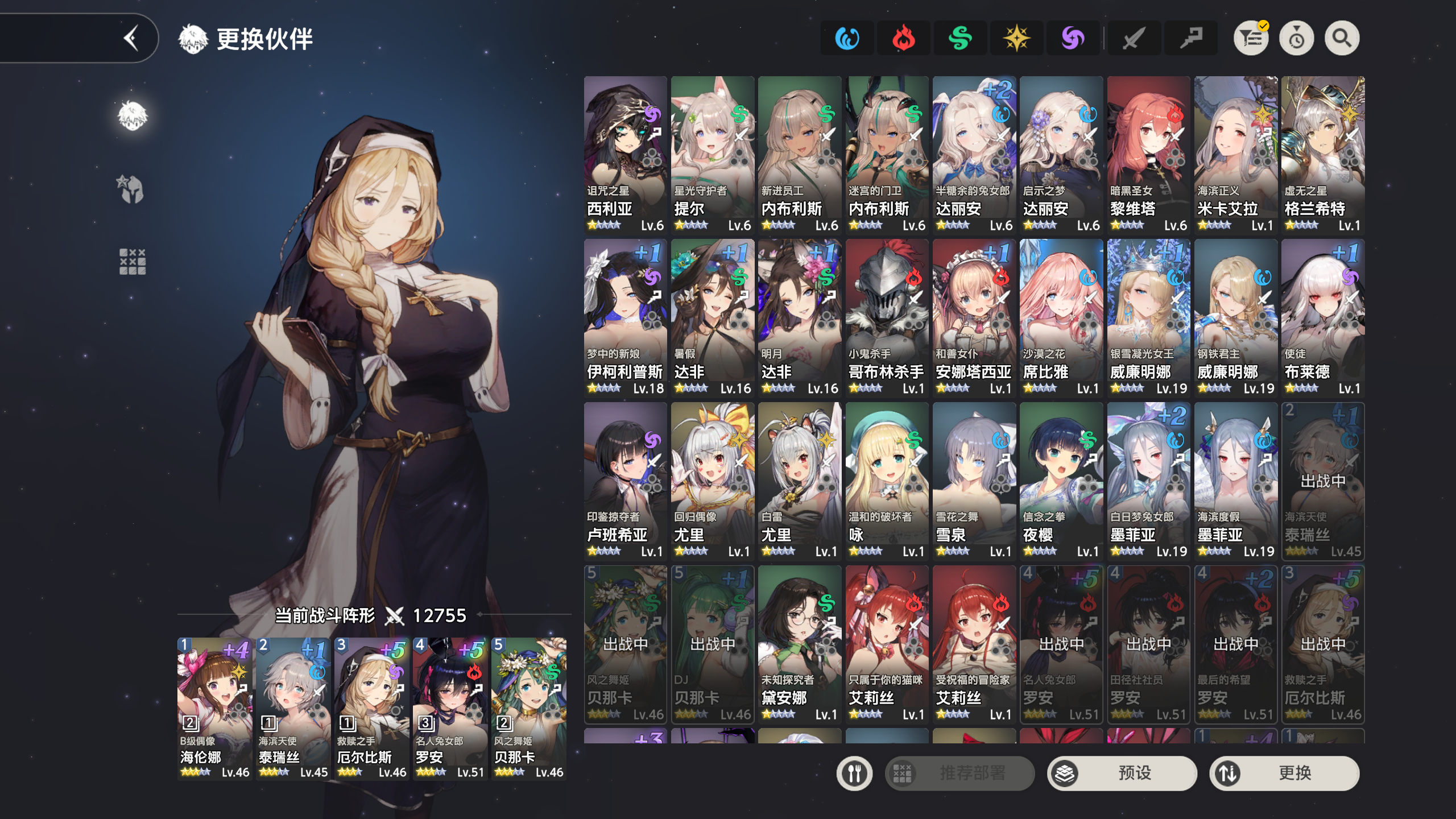Filter by purple dark element icon
Screen dimensions: 1456x819
point(1073,39)
